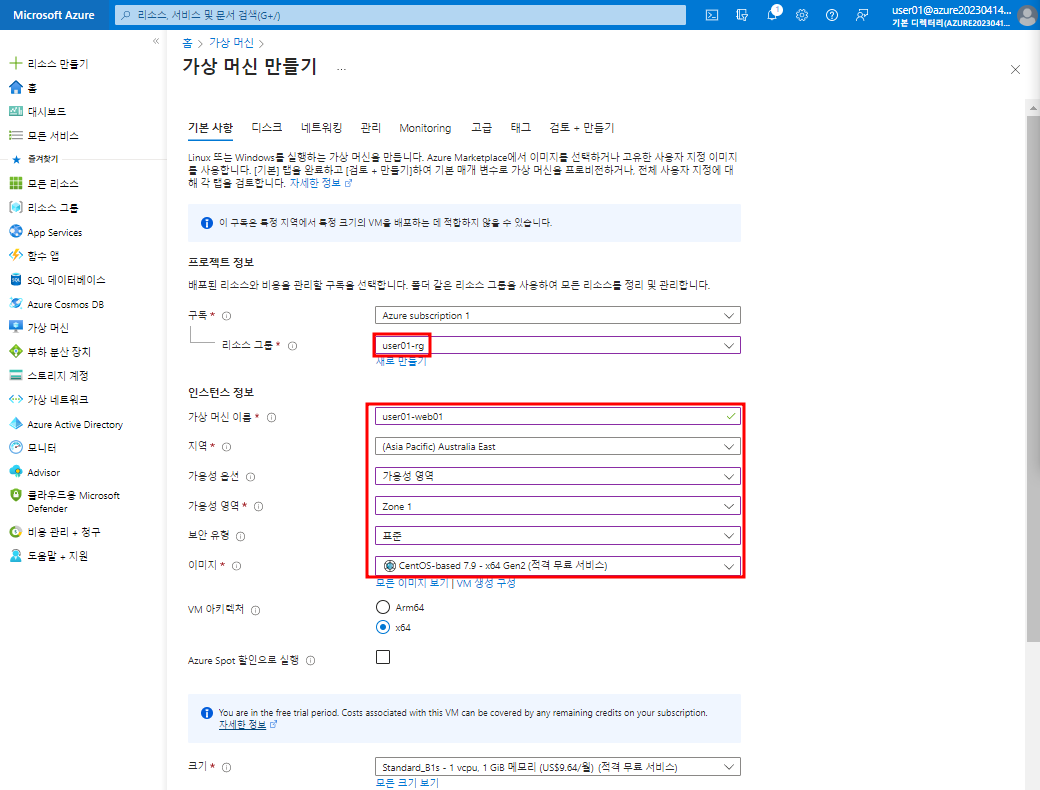Switch to the 네트워킹 tab
The image size is (1040, 790).
click(321, 127)
